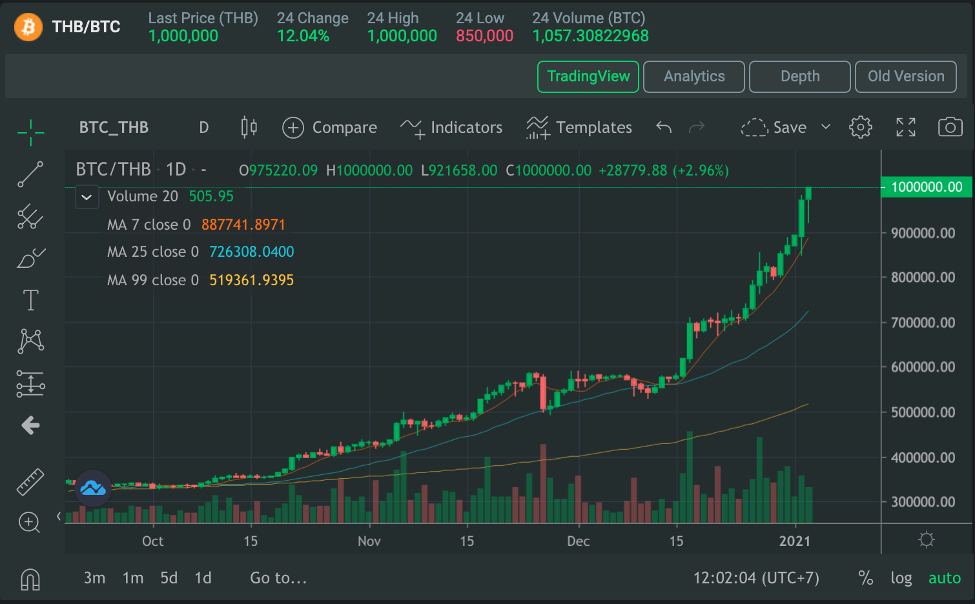Screen dimensions: 977x604
Task: Toggle auto scale for the chart
Action: coord(944,578)
